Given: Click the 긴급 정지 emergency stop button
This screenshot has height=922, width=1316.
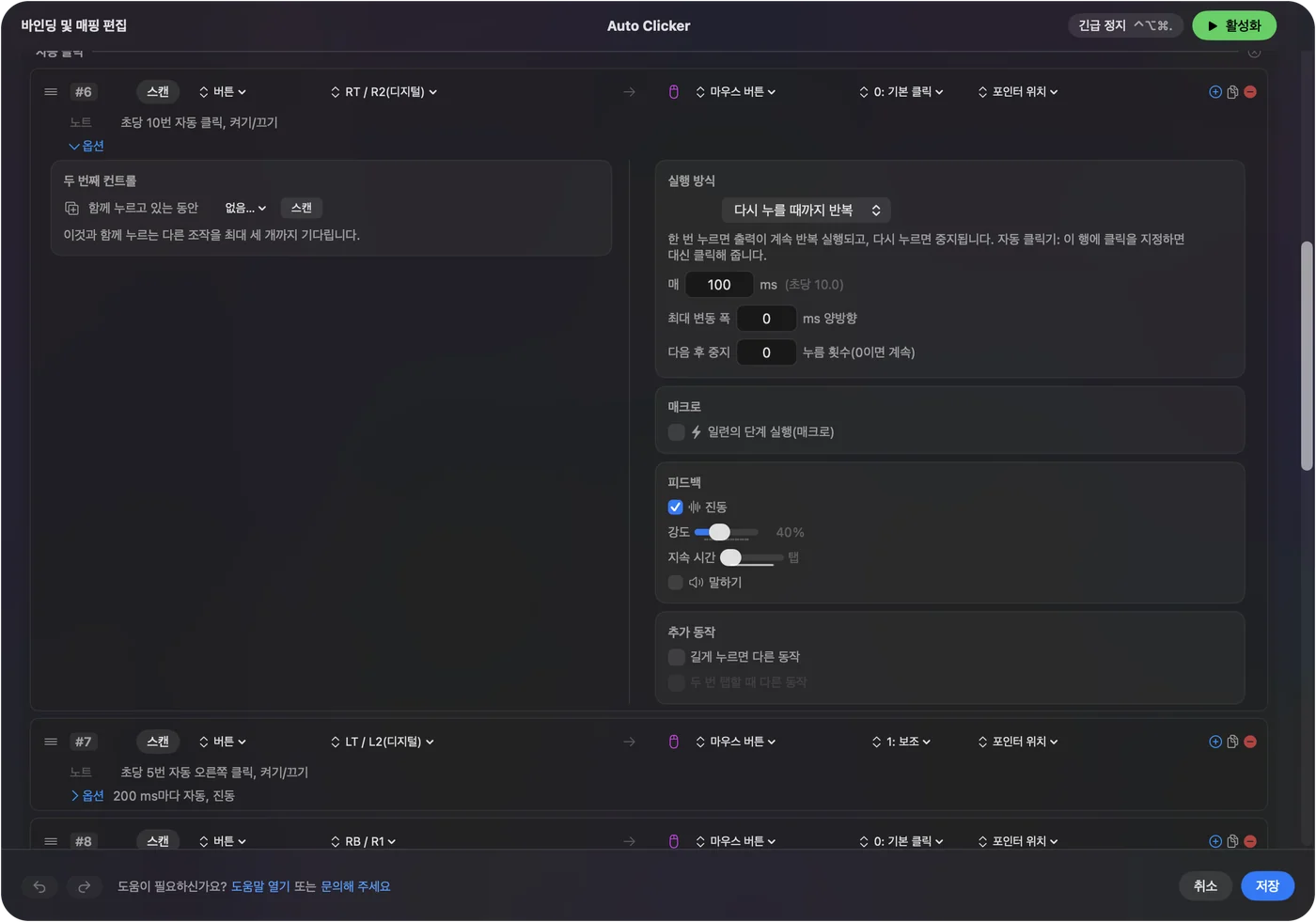Looking at the screenshot, I should coord(1126,26).
